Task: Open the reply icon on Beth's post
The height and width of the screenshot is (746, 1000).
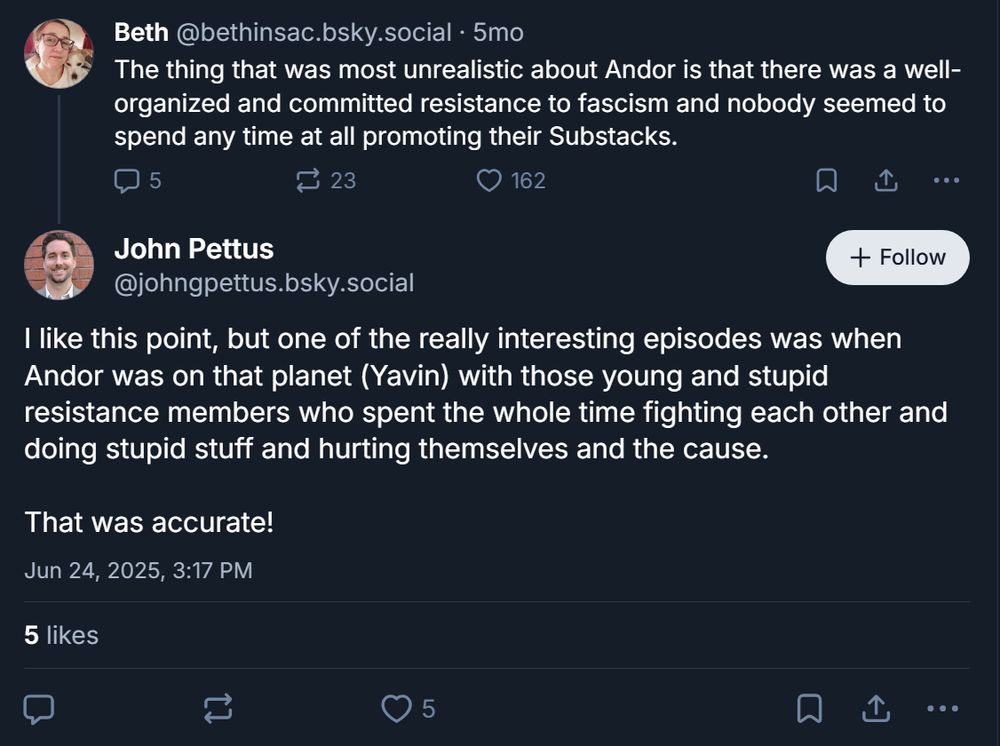Action: tap(126, 180)
